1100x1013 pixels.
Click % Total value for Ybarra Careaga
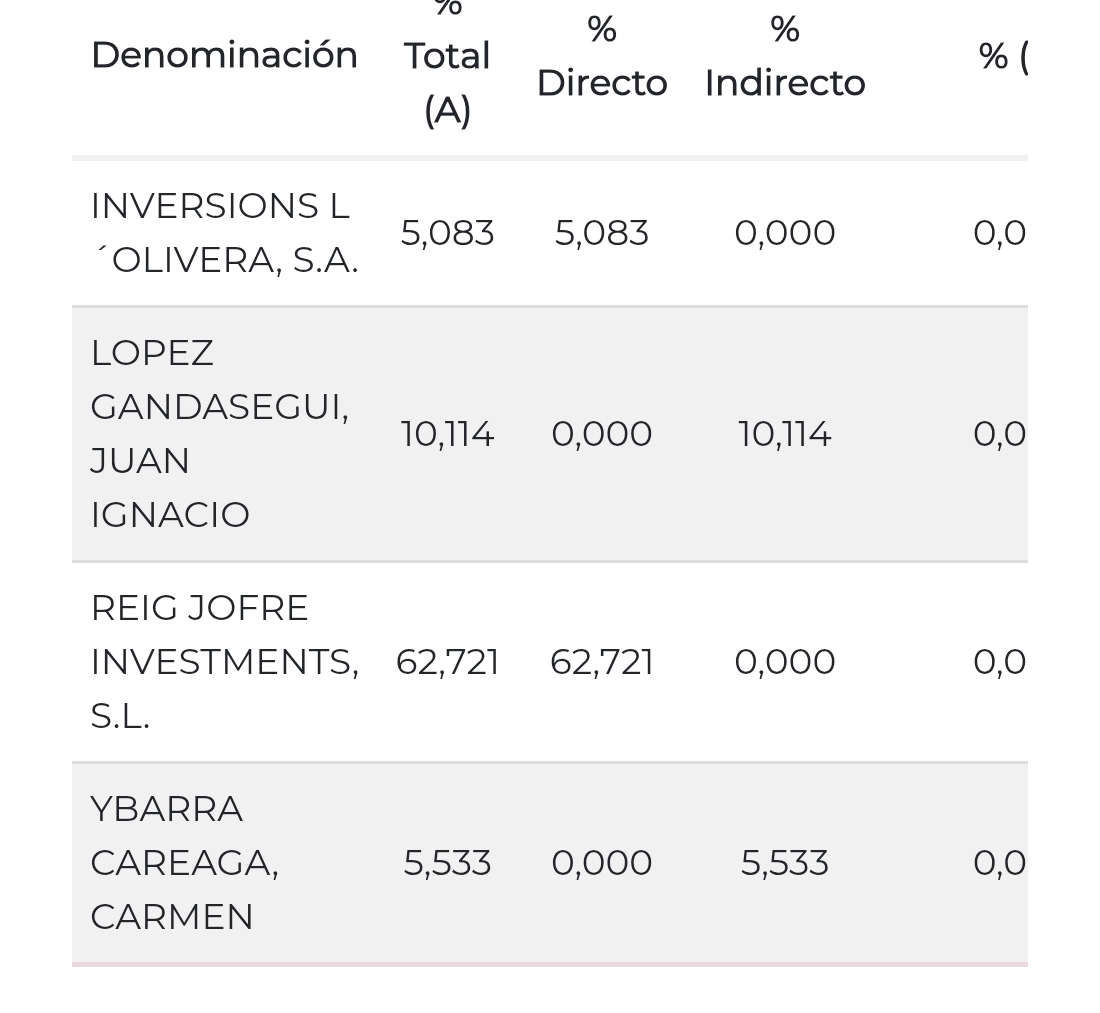pyautogui.click(x=447, y=863)
